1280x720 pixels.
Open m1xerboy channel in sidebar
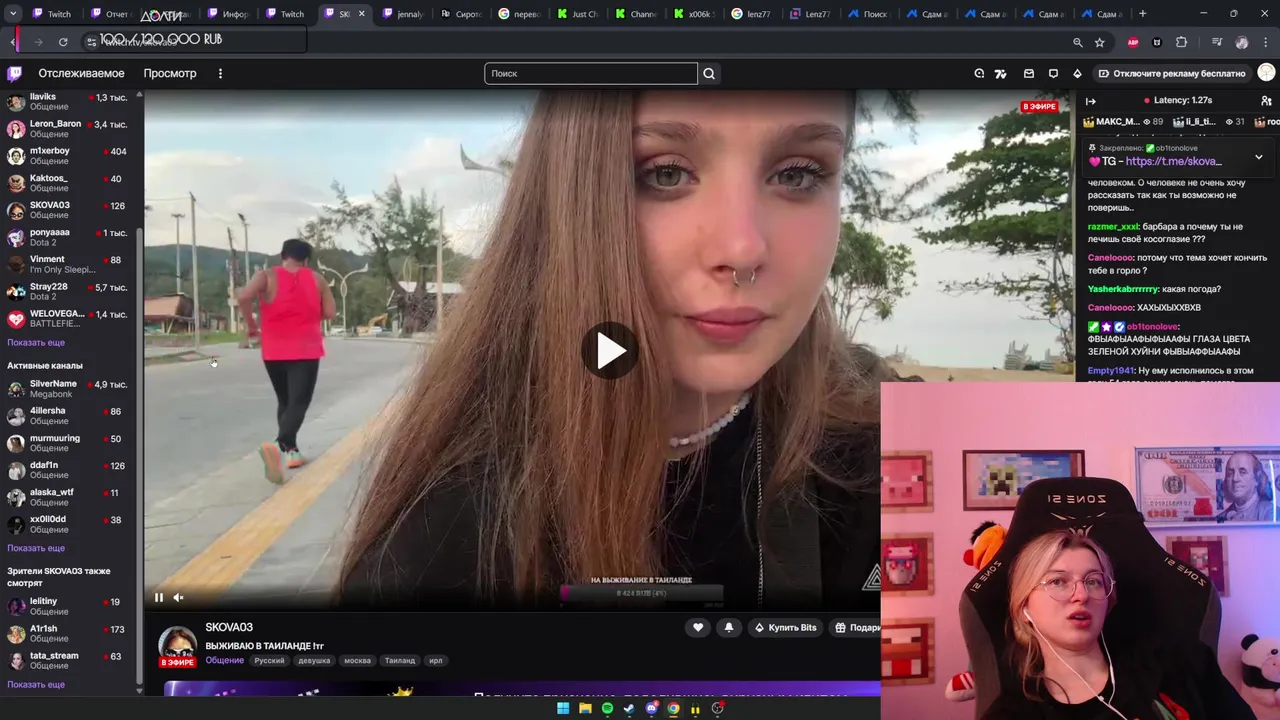point(68,156)
